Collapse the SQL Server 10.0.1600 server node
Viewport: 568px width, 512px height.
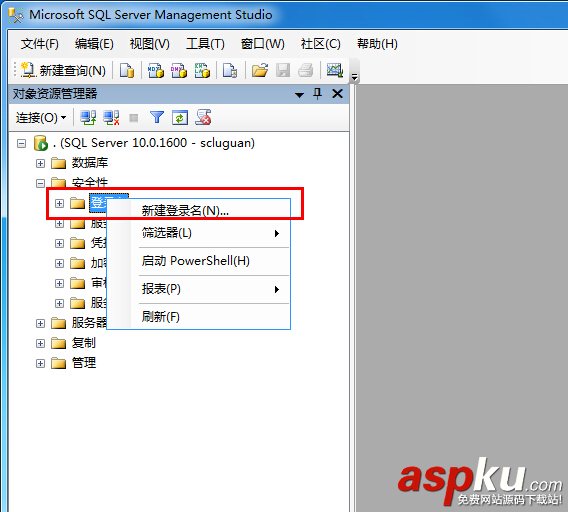(x=22, y=143)
